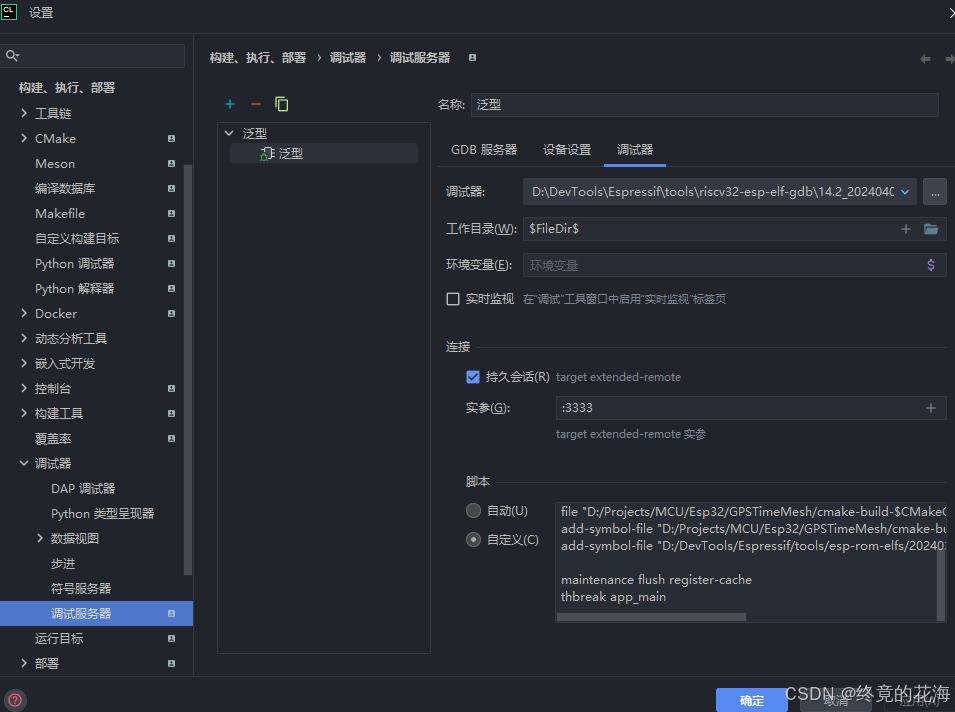Select the 泛型 server item in list
This screenshot has height=712, width=955.
tap(324, 153)
